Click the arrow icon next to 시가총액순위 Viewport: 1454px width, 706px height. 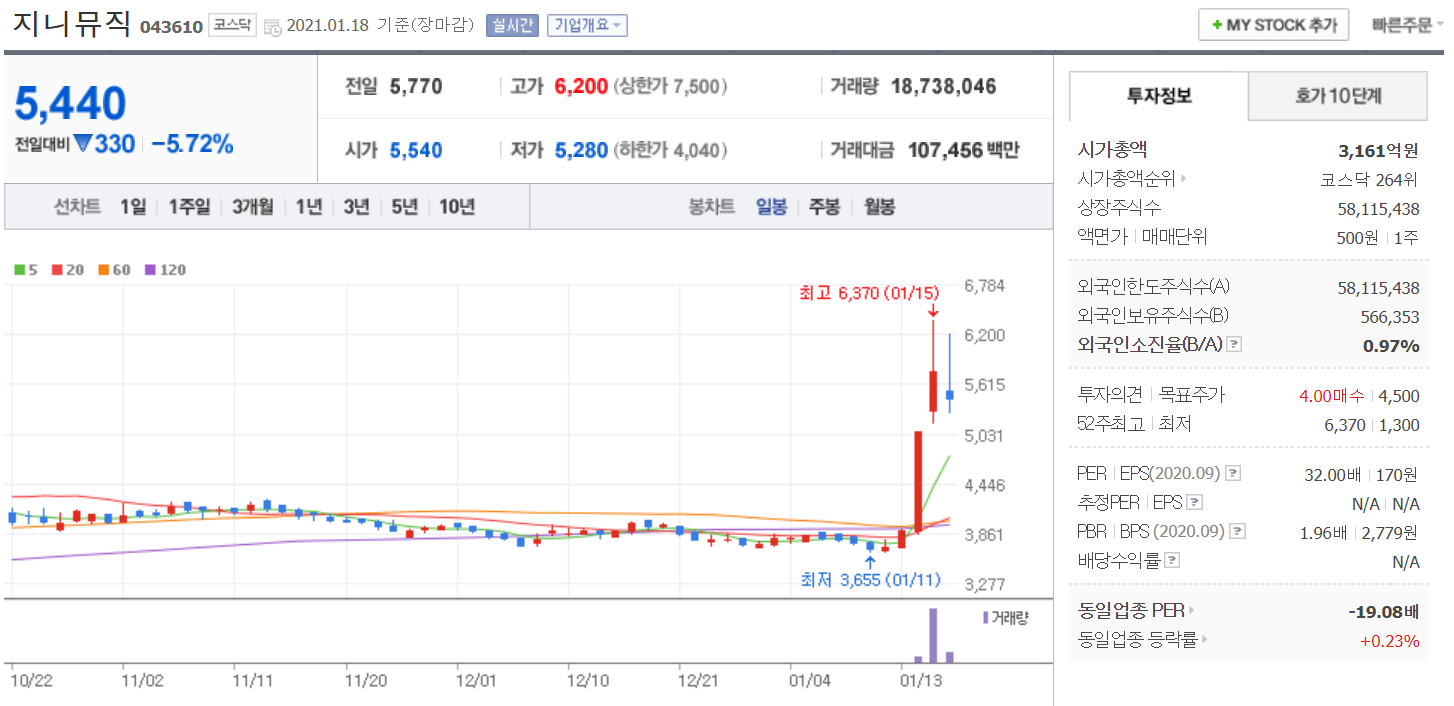coord(1184,180)
